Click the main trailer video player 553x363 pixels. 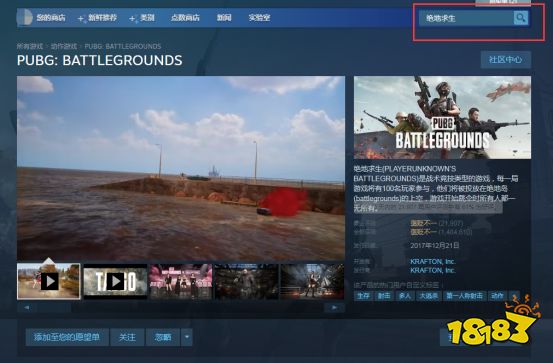[181, 168]
